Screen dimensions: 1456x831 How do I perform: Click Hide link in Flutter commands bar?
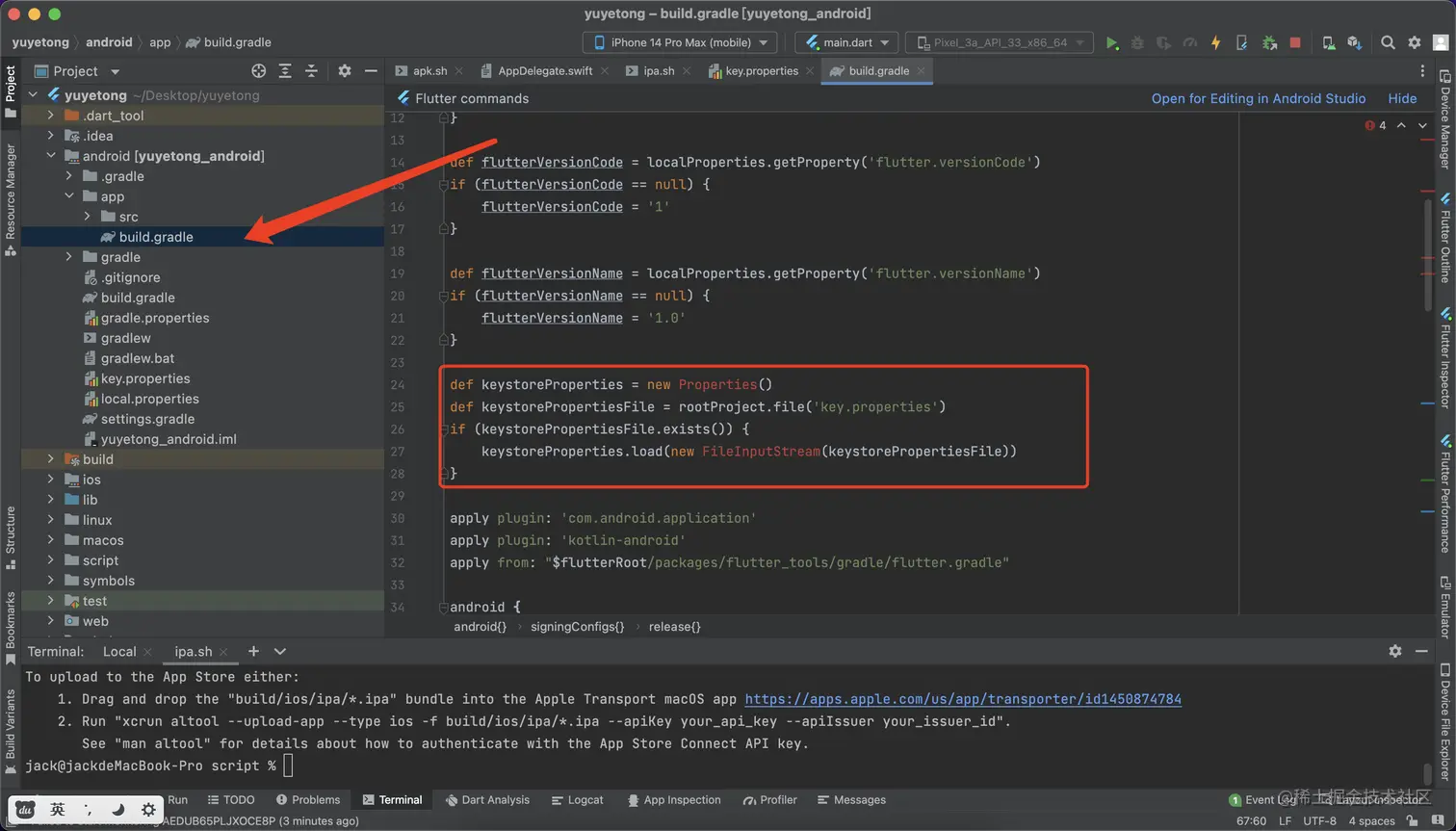1402,98
